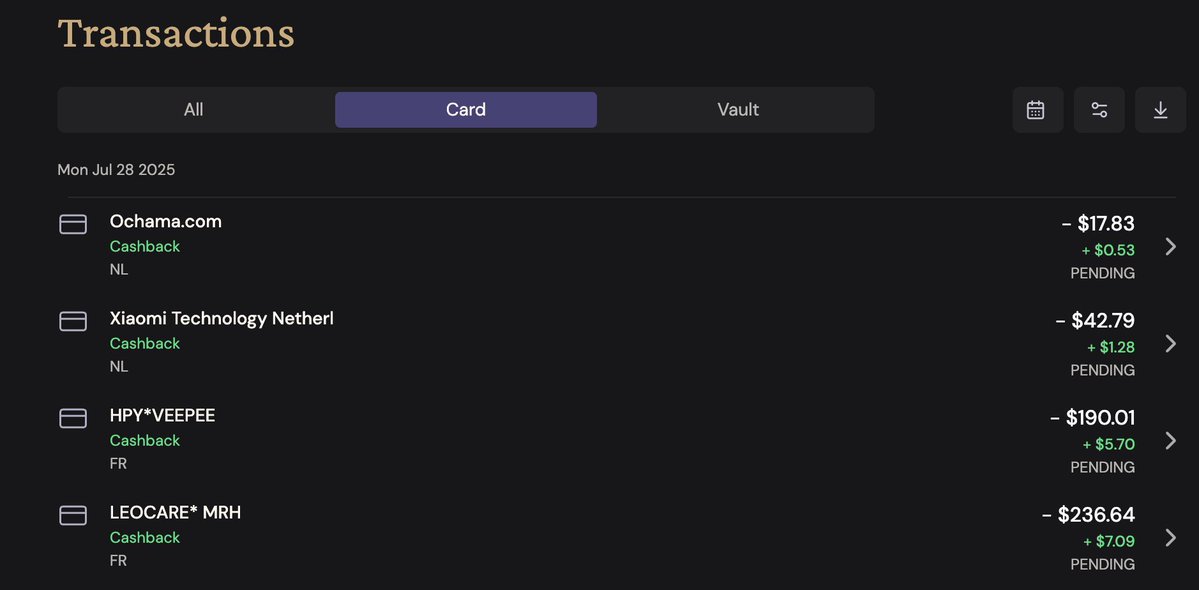Expand the Ochama.com transaction chevron
The width and height of the screenshot is (1199, 590).
click(x=1170, y=246)
